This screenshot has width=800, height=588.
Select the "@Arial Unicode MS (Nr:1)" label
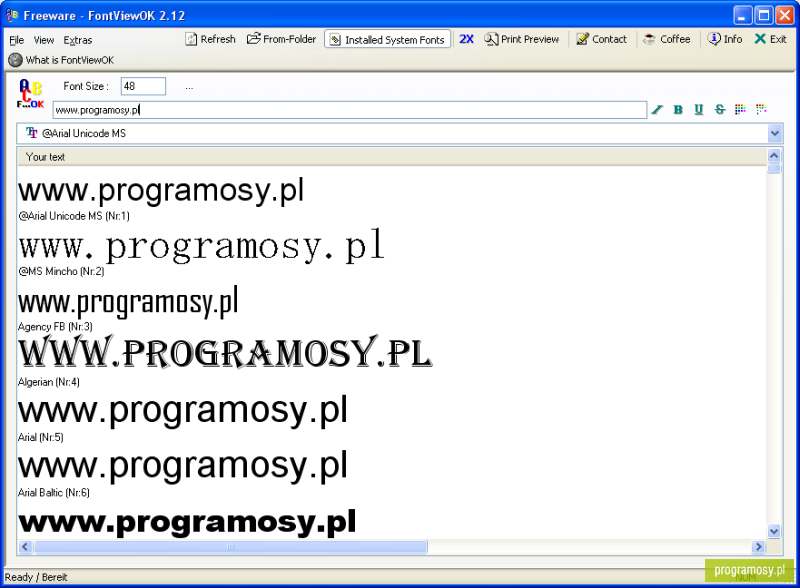coord(74,216)
